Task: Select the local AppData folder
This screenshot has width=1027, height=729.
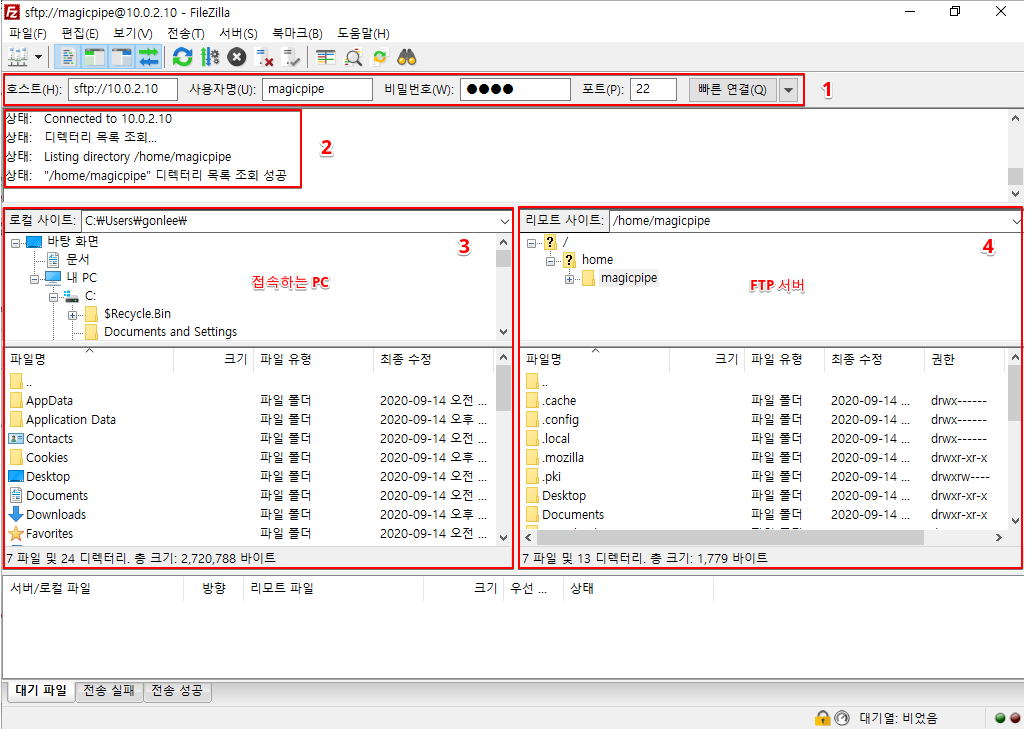Action: 49,401
